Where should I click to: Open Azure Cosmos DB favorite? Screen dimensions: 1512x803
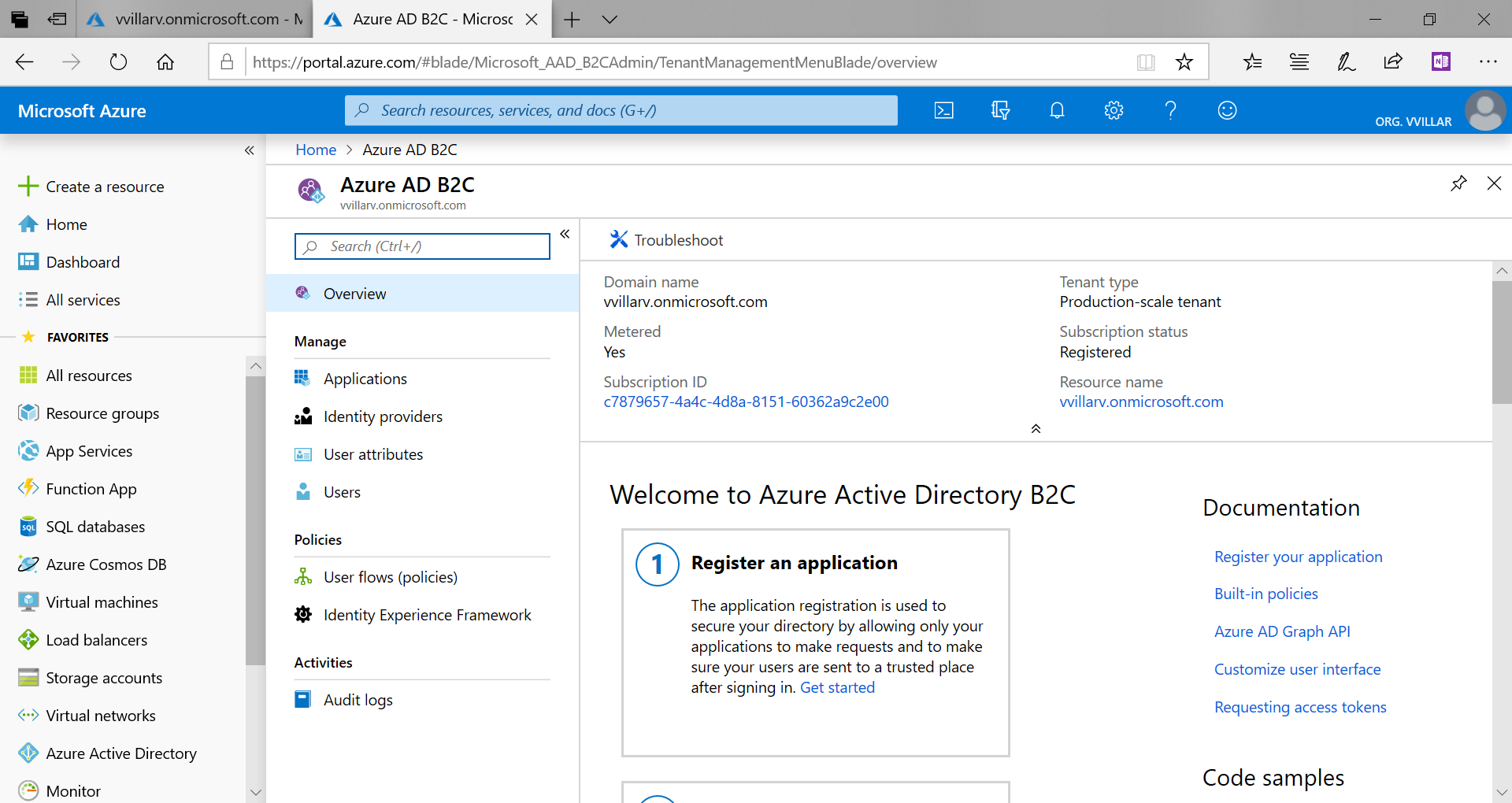coord(92,564)
